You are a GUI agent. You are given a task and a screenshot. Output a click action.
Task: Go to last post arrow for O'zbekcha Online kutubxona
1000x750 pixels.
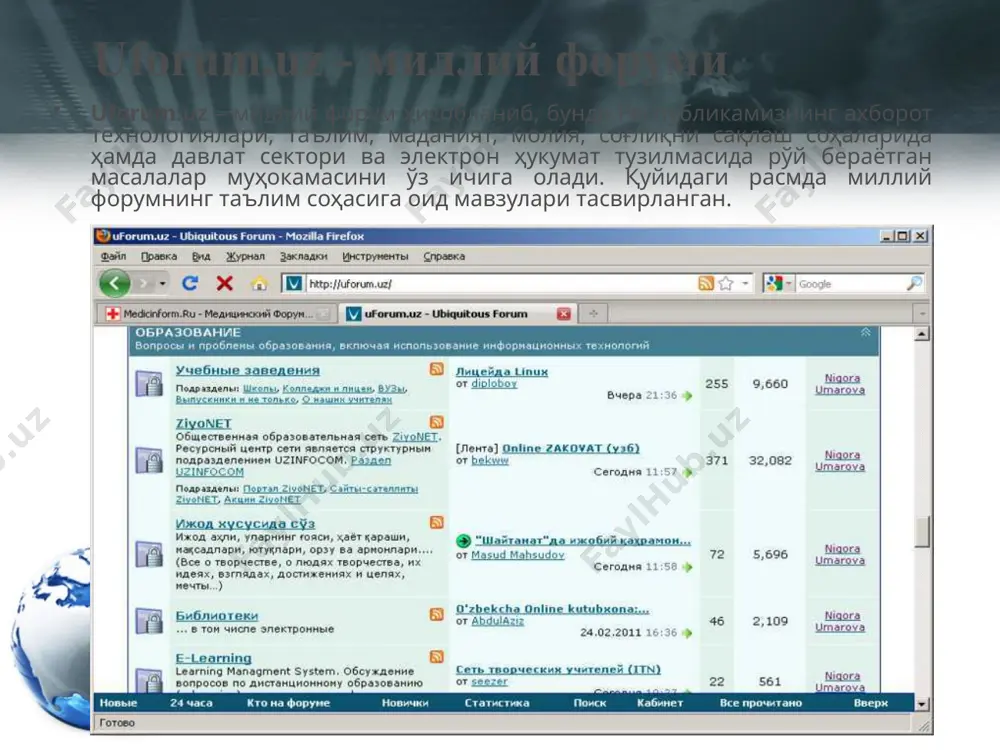687,633
